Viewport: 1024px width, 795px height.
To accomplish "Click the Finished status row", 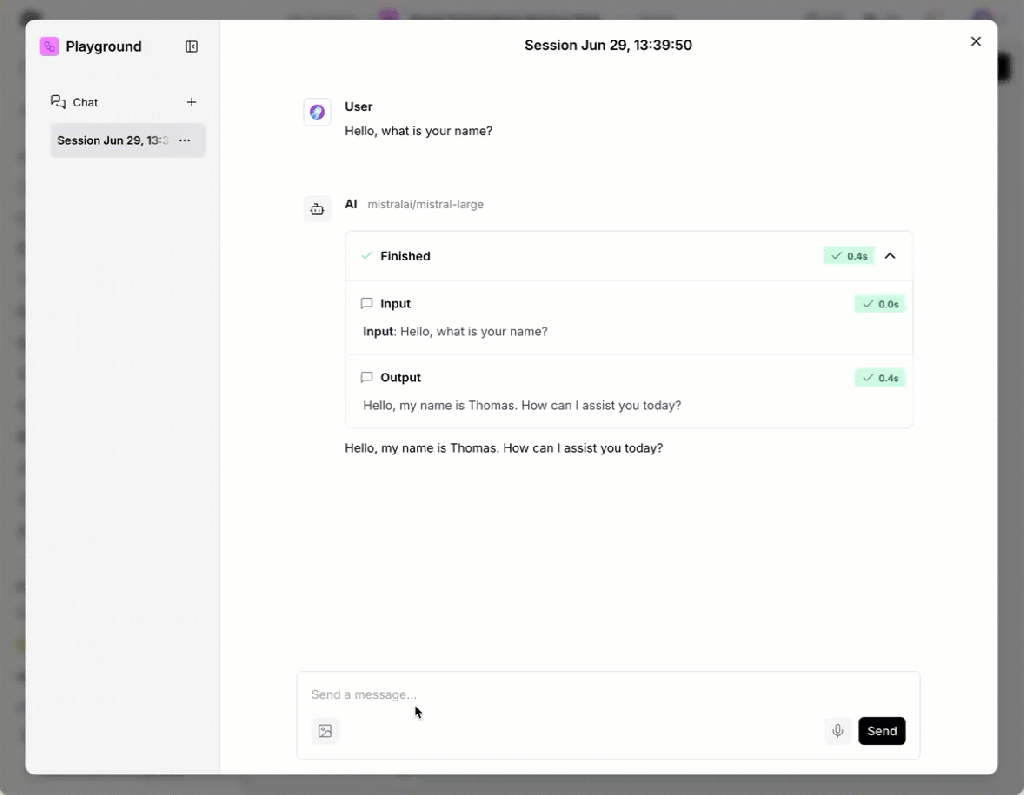I will click(600, 256).
